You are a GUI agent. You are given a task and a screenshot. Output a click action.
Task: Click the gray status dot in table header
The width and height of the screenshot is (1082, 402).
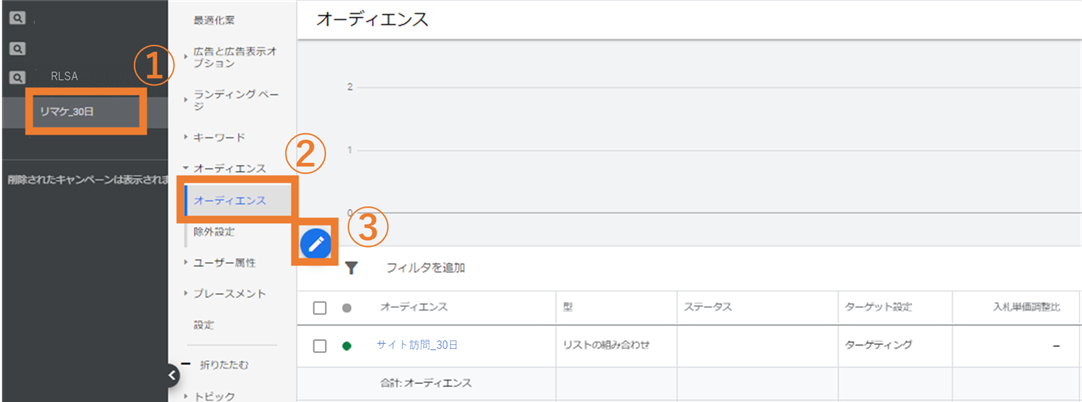pos(346,308)
